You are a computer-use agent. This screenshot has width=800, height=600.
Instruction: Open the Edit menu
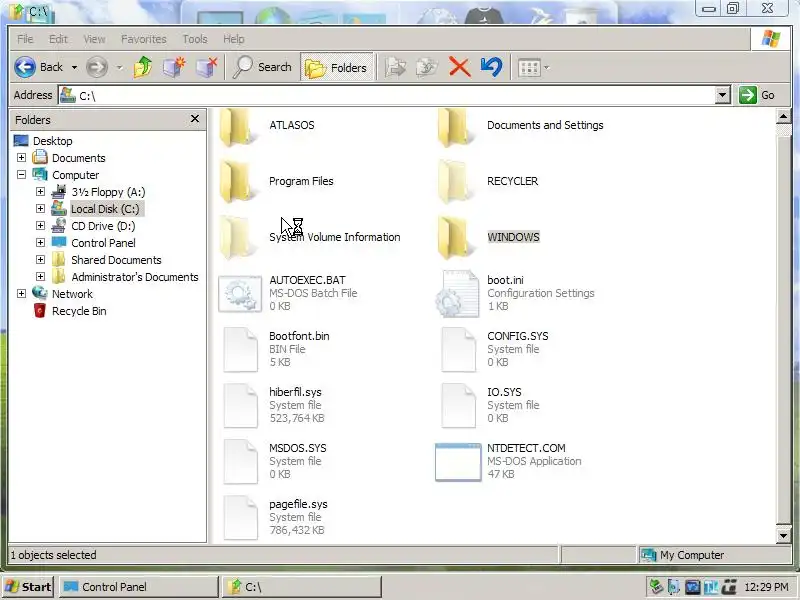[x=58, y=39]
